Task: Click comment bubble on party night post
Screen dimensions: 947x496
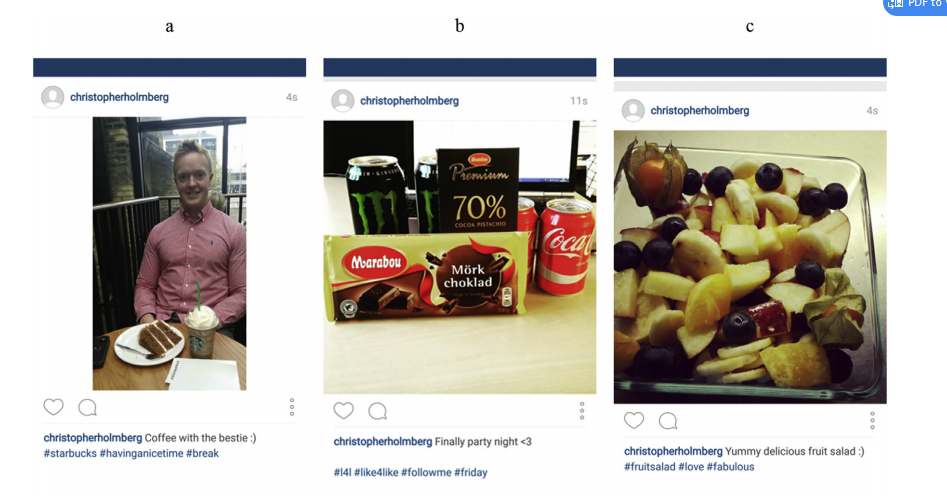Action: [x=377, y=411]
